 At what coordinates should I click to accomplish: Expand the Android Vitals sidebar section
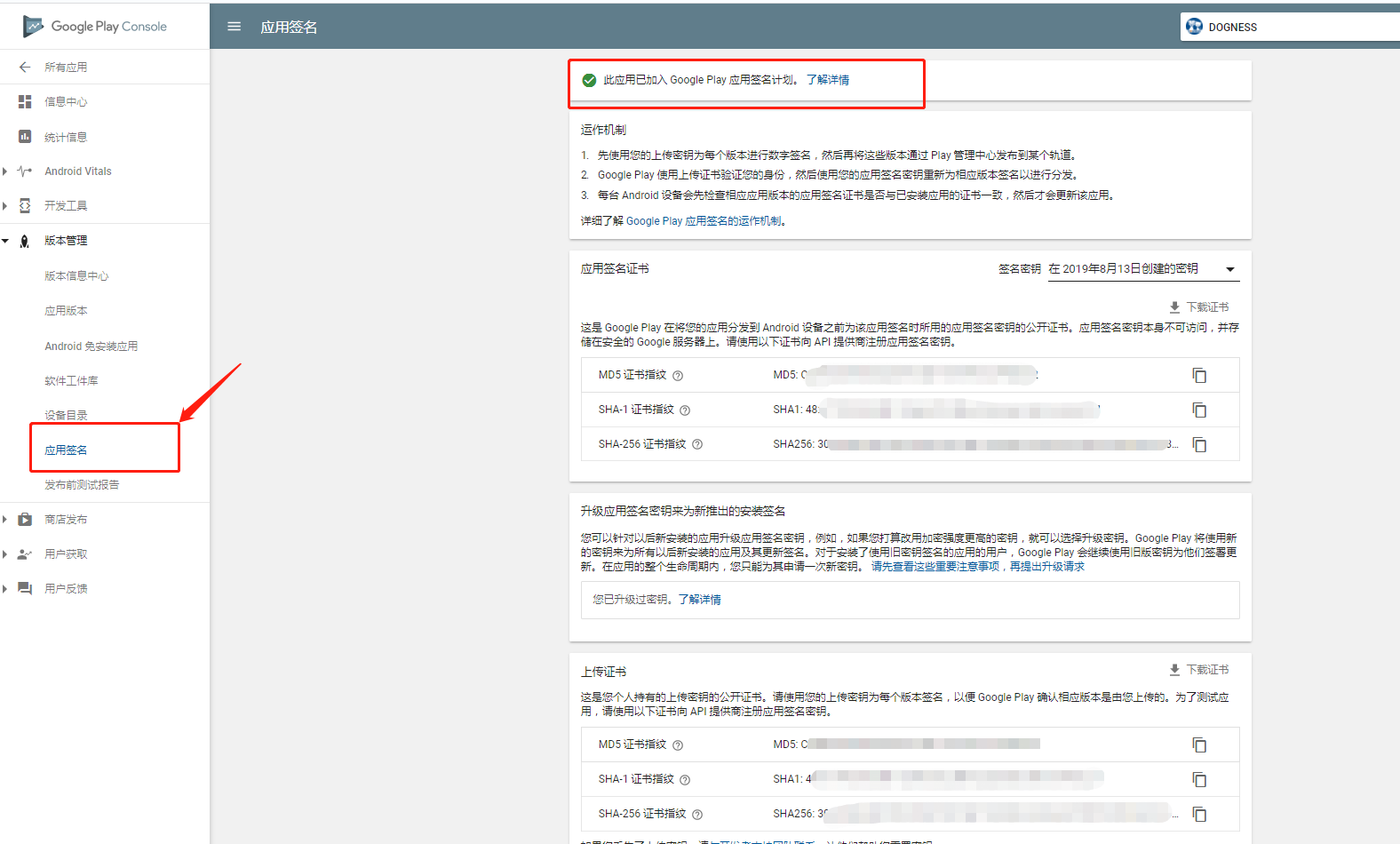pos(5,171)
